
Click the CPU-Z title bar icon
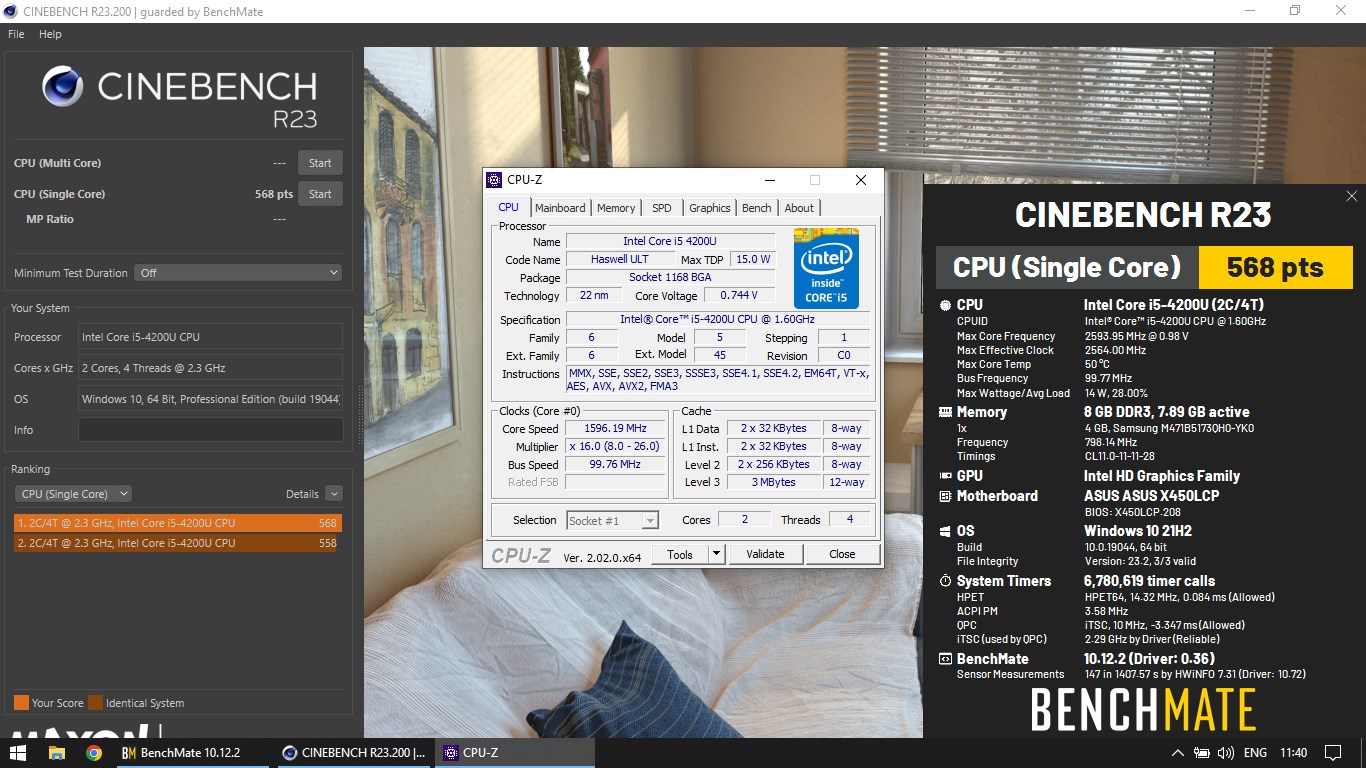tap(494, 180)
